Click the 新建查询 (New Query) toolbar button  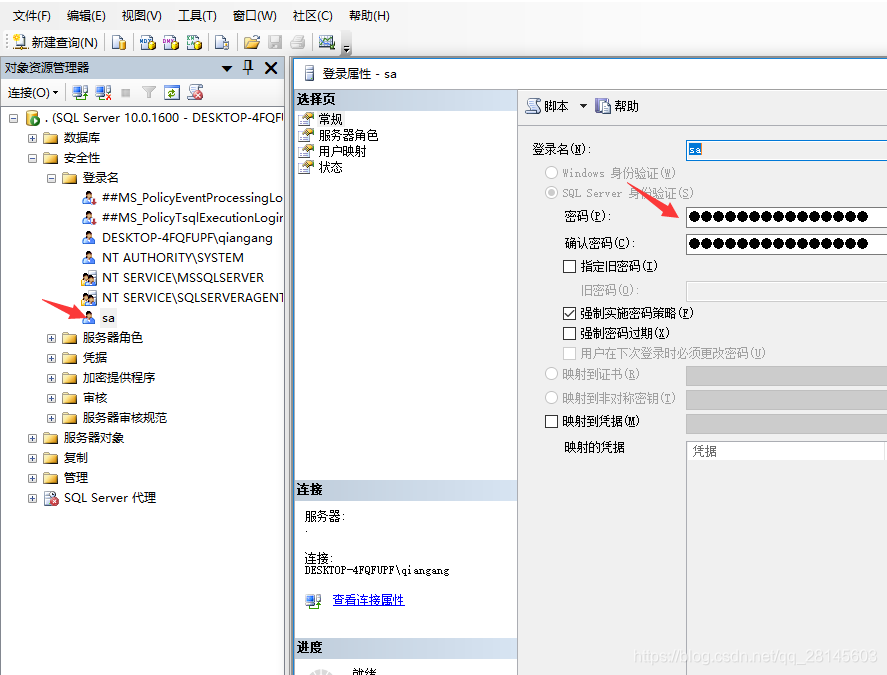coord(55,42)
